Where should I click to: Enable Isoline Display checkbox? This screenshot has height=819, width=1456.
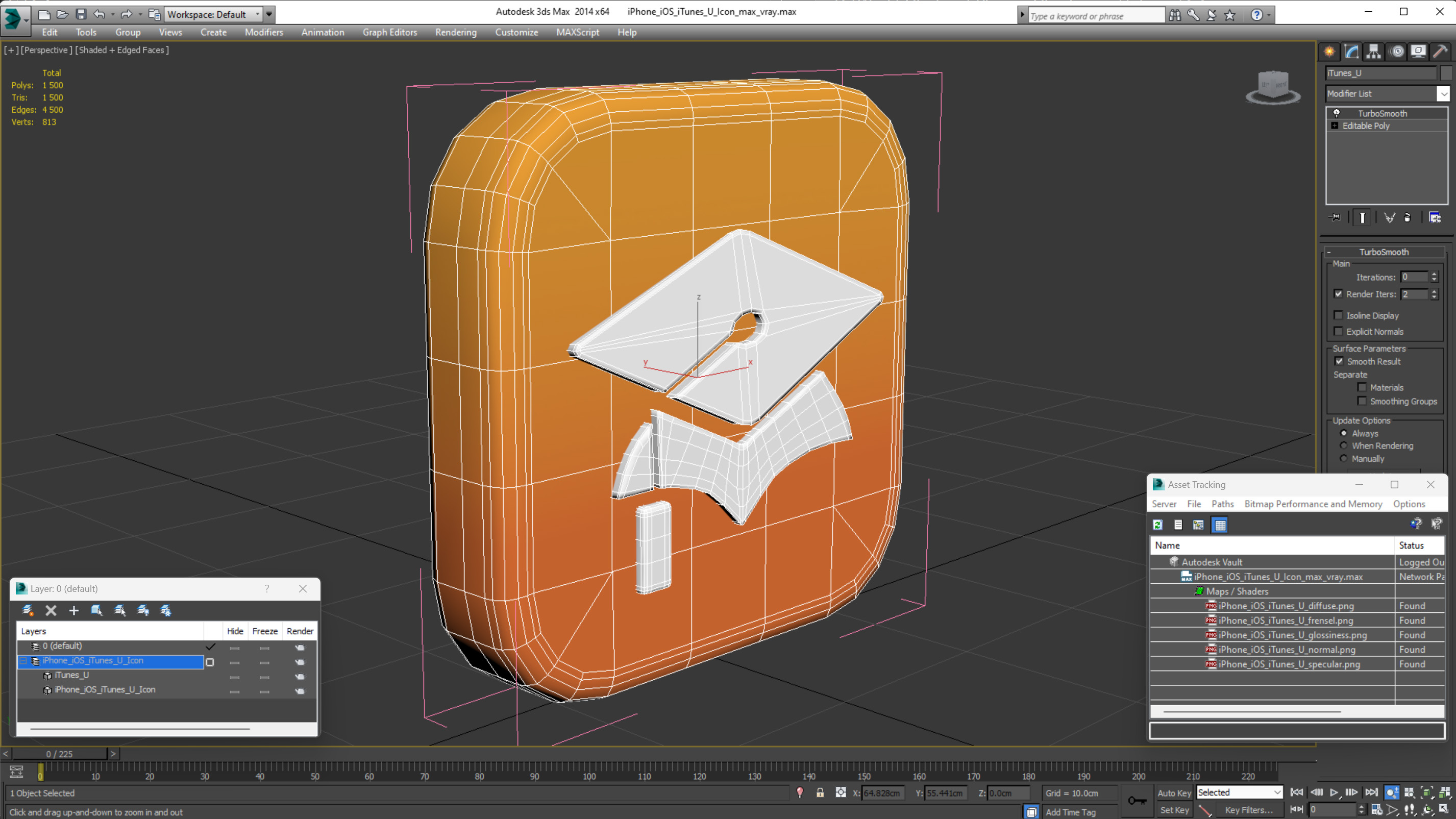(1339, 315)
